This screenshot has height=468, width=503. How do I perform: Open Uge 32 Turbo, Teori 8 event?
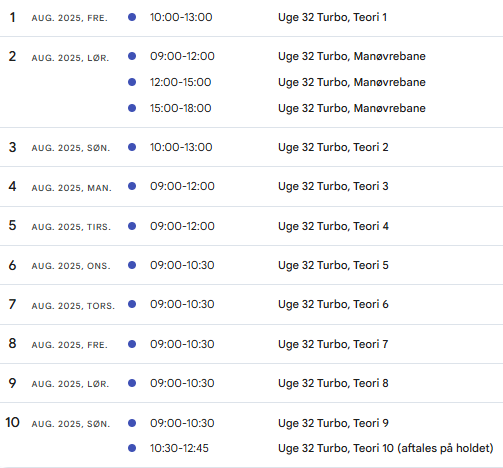[x=333, y=383]
